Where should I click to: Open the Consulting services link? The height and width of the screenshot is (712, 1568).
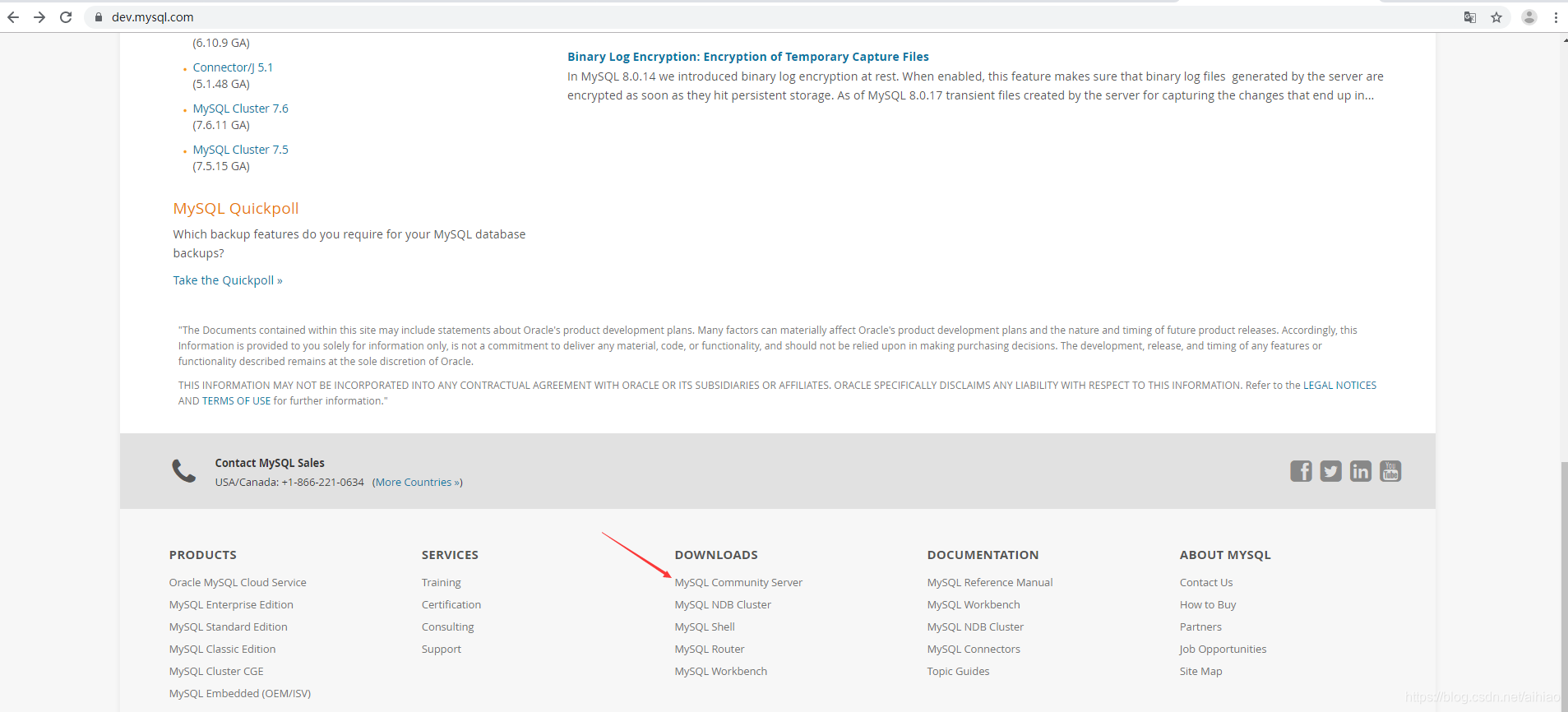coord(448,627)
